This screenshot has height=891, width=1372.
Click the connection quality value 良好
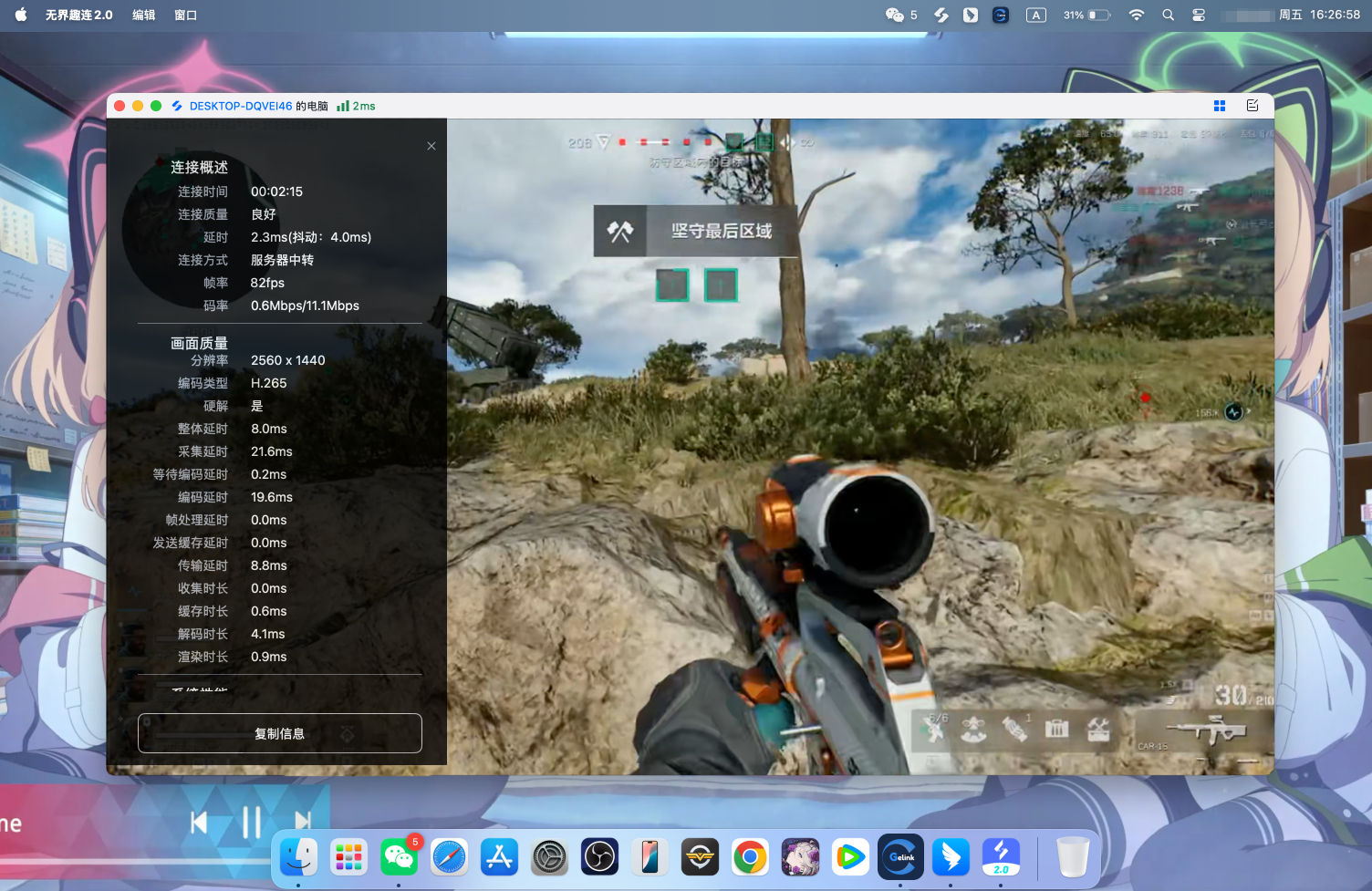(x=264, y=214)
